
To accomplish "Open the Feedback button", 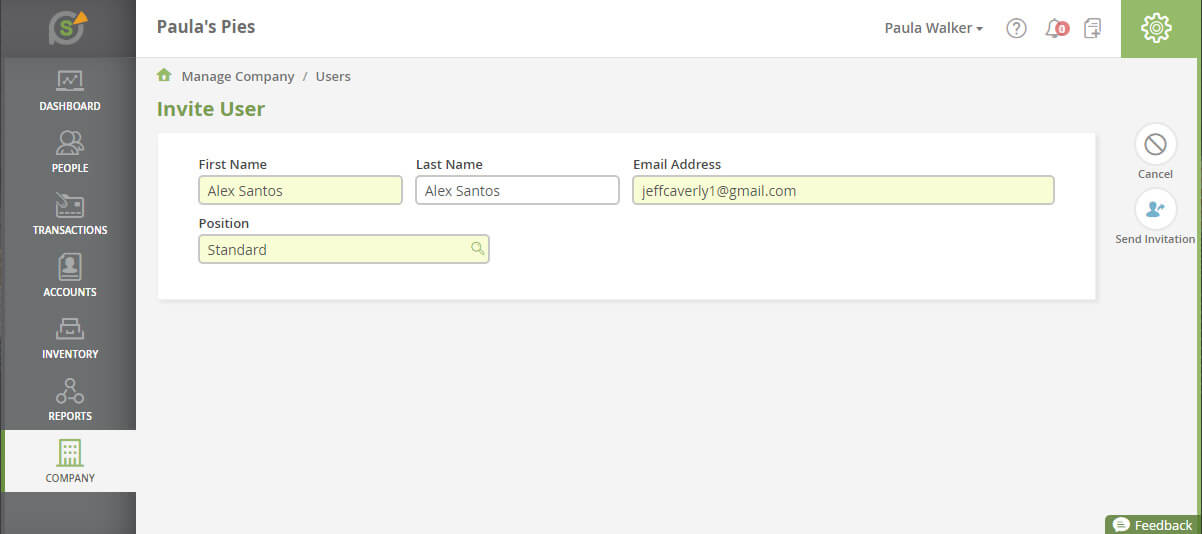I will click(x=1152, y=525).
